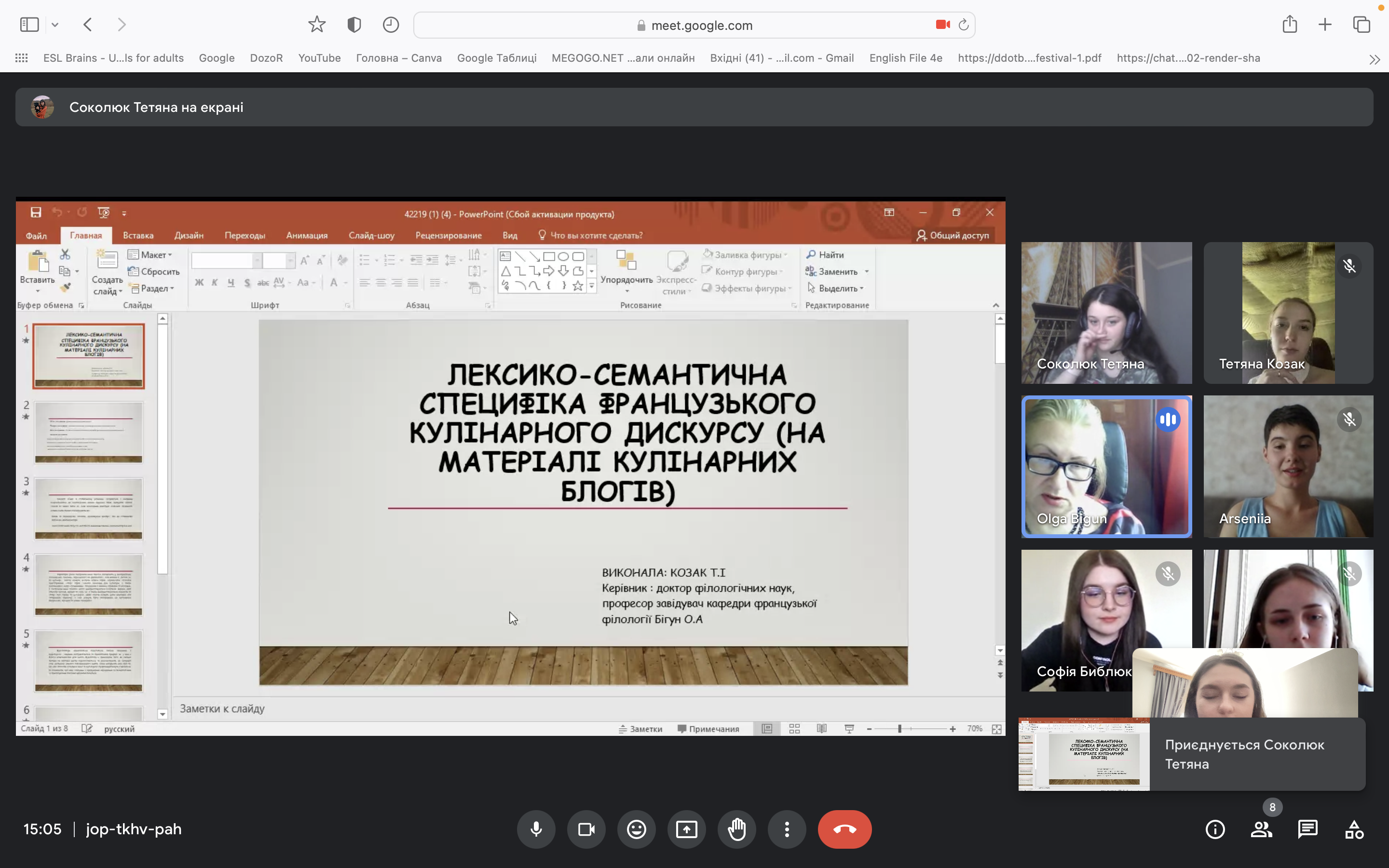1389x868 pixels.
Task: Click the red end call button
Action: pyautogui.click(x=844, y=829)
